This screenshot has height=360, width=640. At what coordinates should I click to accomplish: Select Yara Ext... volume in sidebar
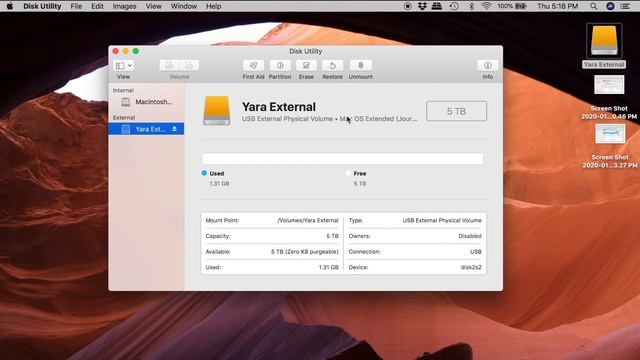point(147,129)
